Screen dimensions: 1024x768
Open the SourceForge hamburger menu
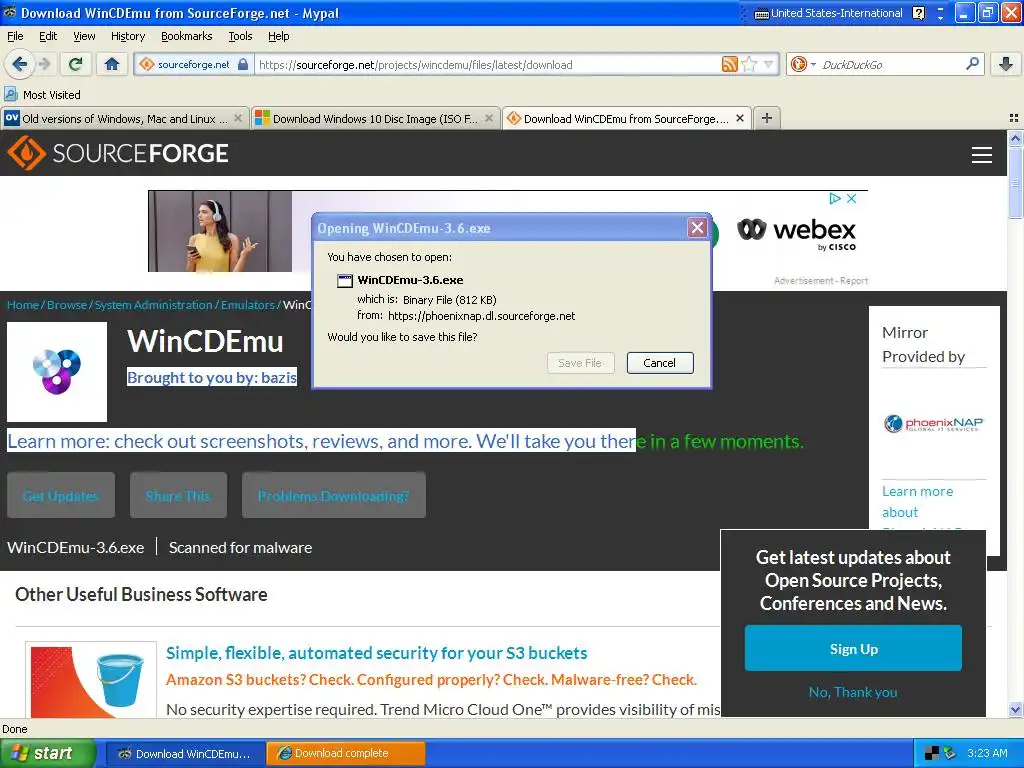[x=982, y=155]
